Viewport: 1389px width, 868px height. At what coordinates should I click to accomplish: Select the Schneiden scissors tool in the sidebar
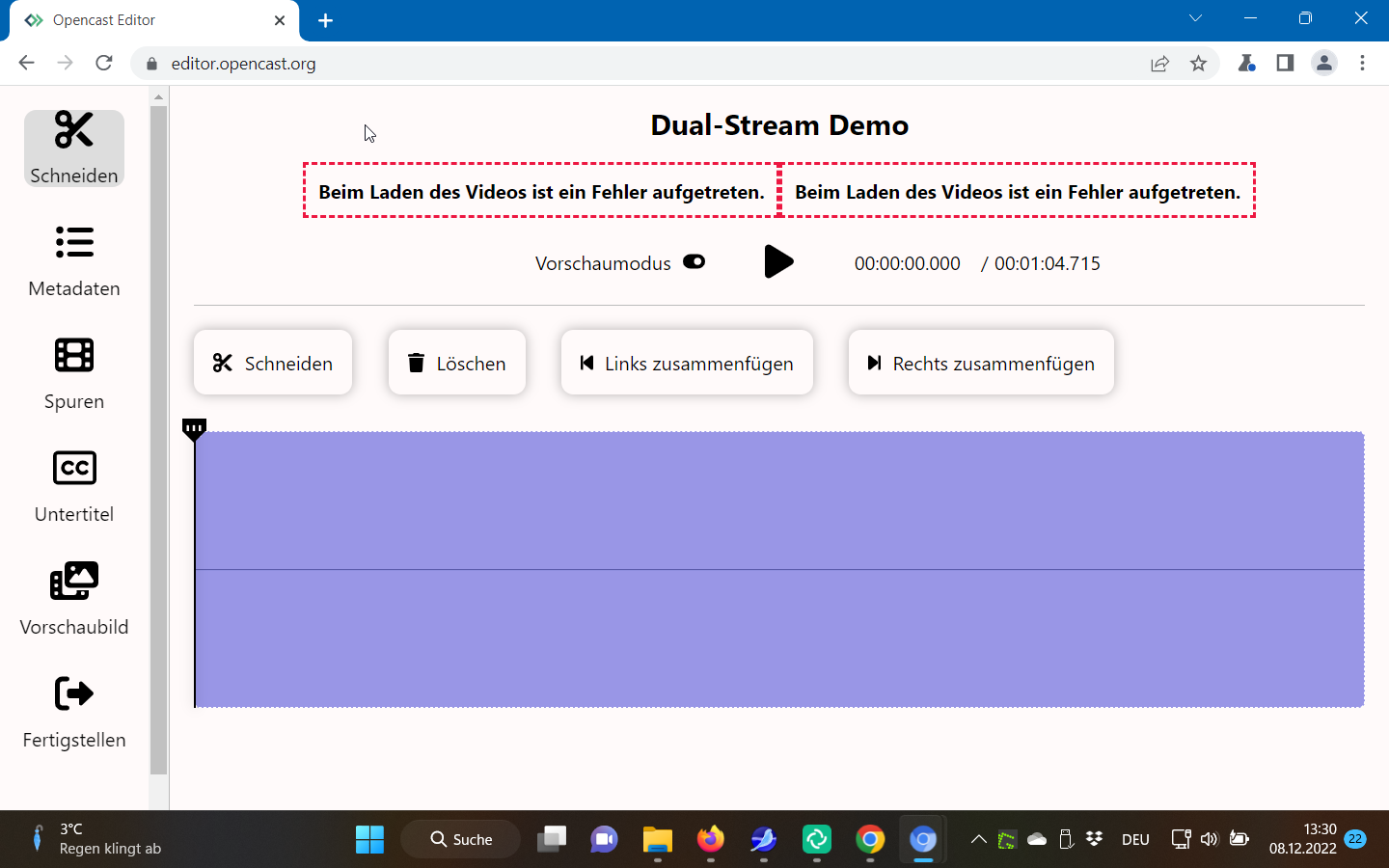click(x=73, y=148)
